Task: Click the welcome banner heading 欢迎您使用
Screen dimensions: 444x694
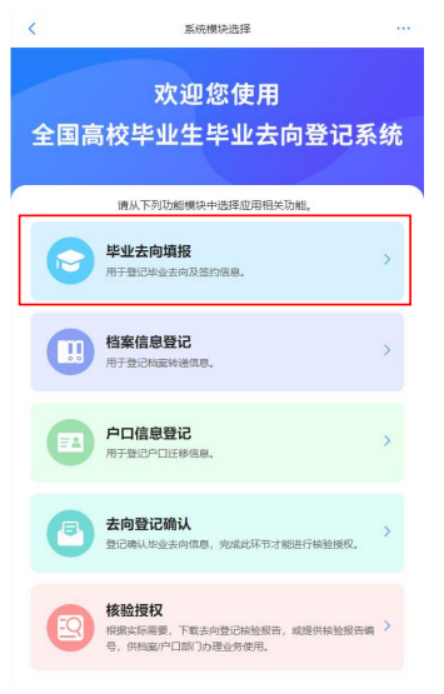Action: click(217, 94)
